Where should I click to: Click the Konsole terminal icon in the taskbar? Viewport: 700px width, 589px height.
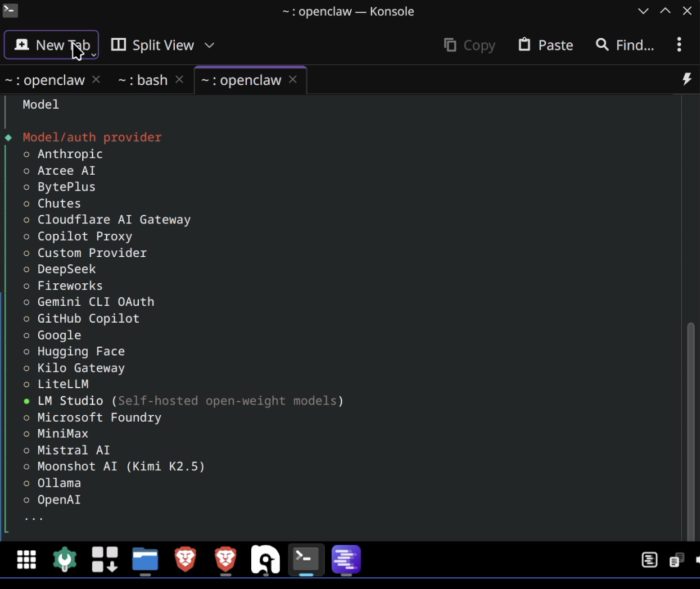pyautogui.click(x=305, y=560)
